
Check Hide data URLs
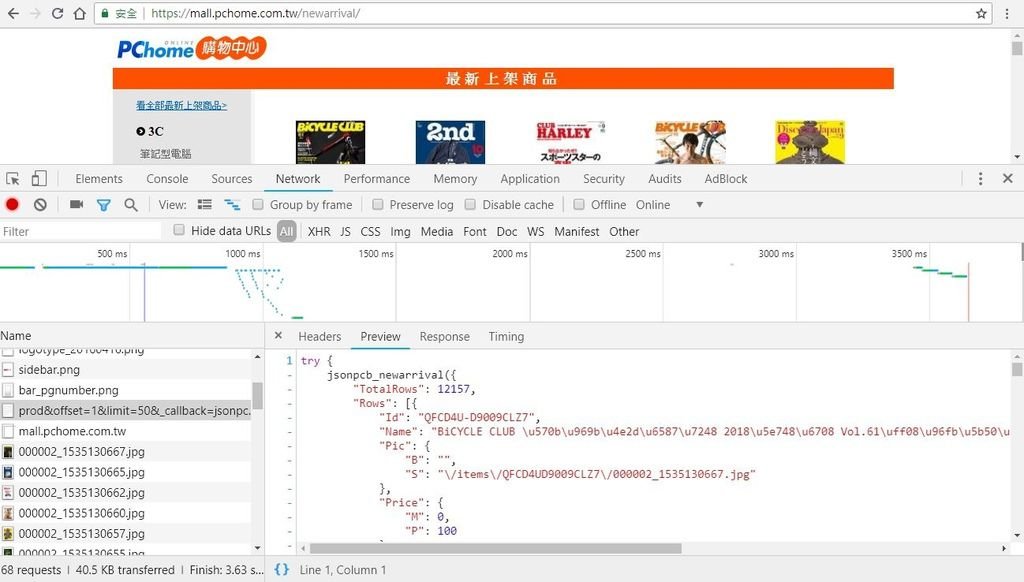pyautogui.click(x=179, y=230)
